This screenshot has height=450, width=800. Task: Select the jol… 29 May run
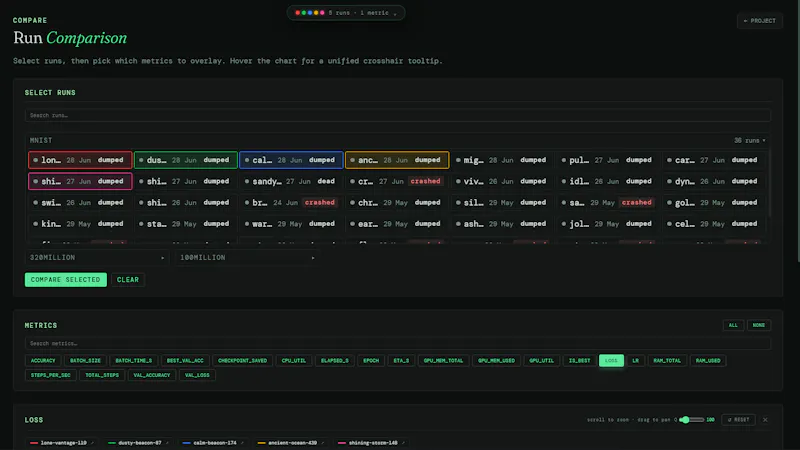(x=608, y=223)
